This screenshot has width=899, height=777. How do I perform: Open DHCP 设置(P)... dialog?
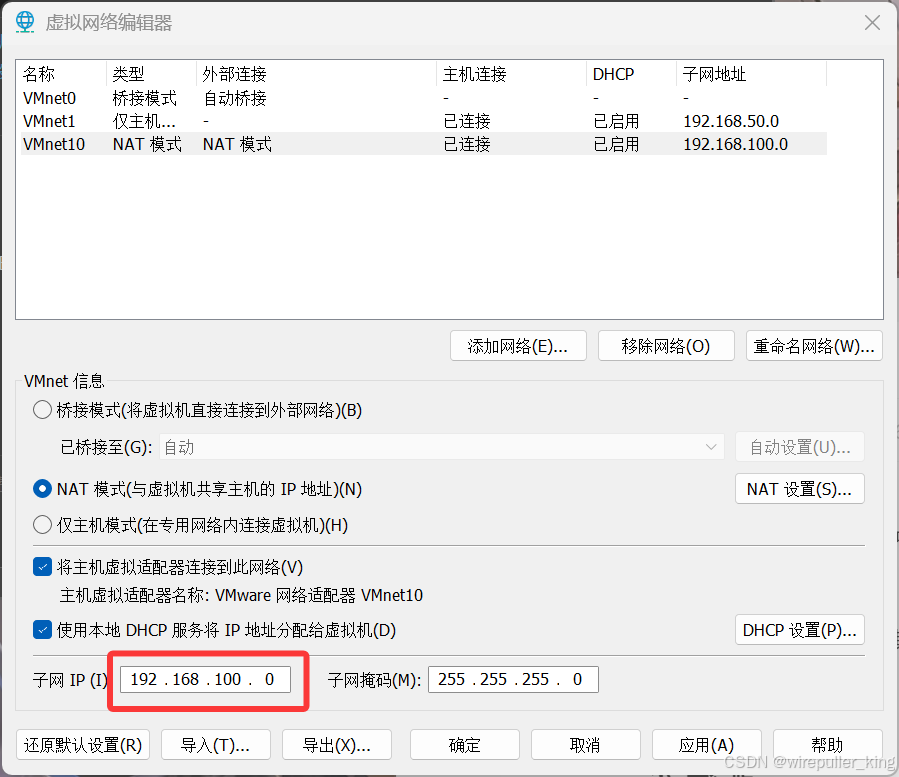[x=799, y=630]
